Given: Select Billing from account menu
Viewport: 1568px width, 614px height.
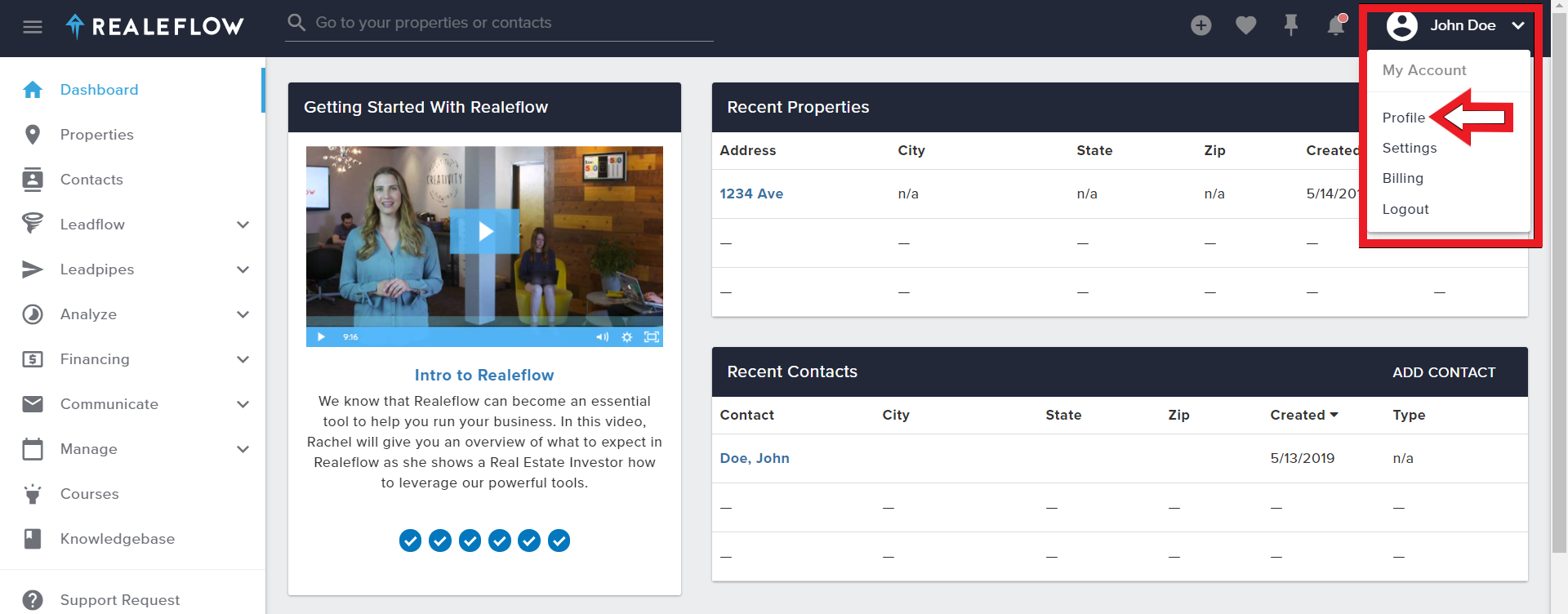Looking at the screenshot, I should (1402, 178).
